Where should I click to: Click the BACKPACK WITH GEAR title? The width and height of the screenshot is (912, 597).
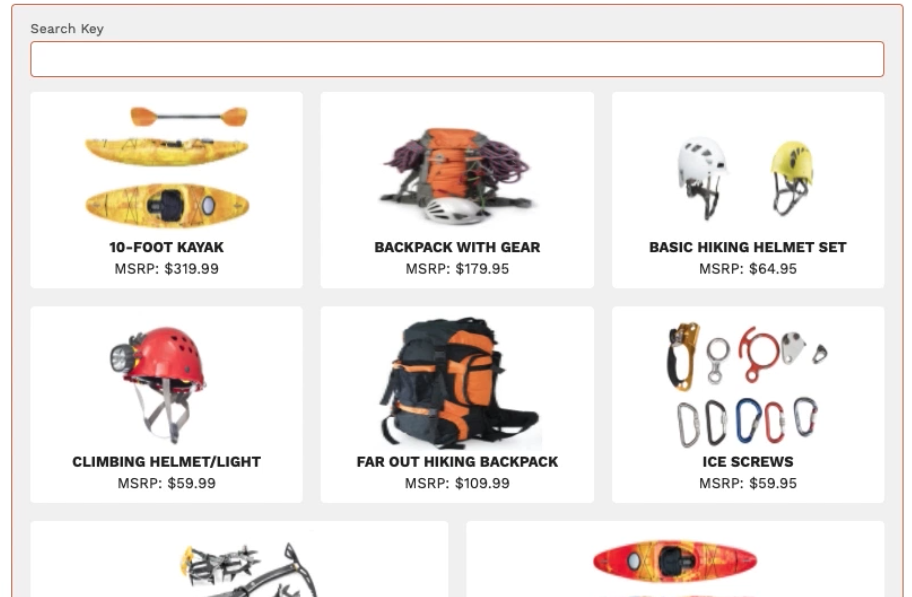457,247
